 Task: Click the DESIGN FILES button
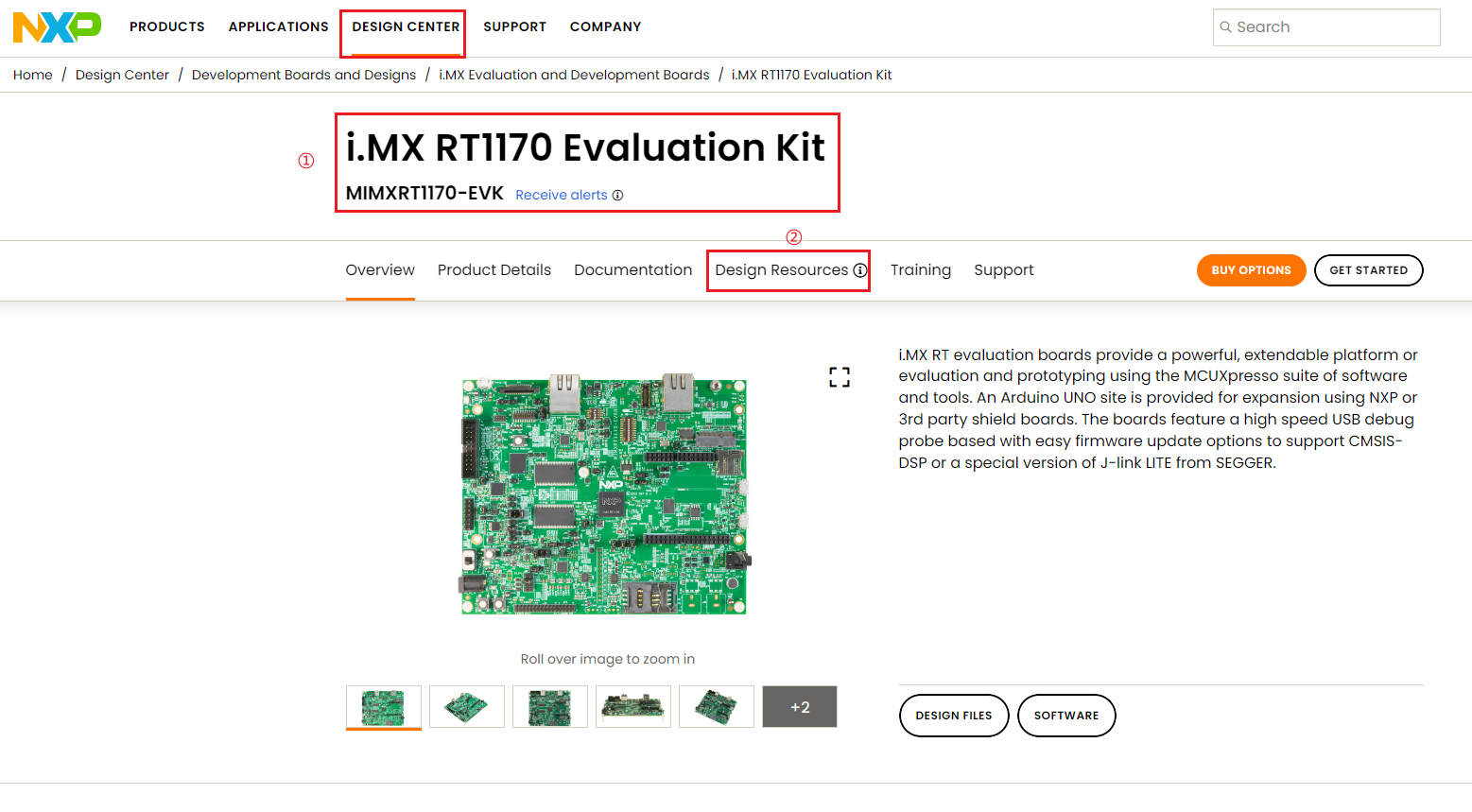953,716
